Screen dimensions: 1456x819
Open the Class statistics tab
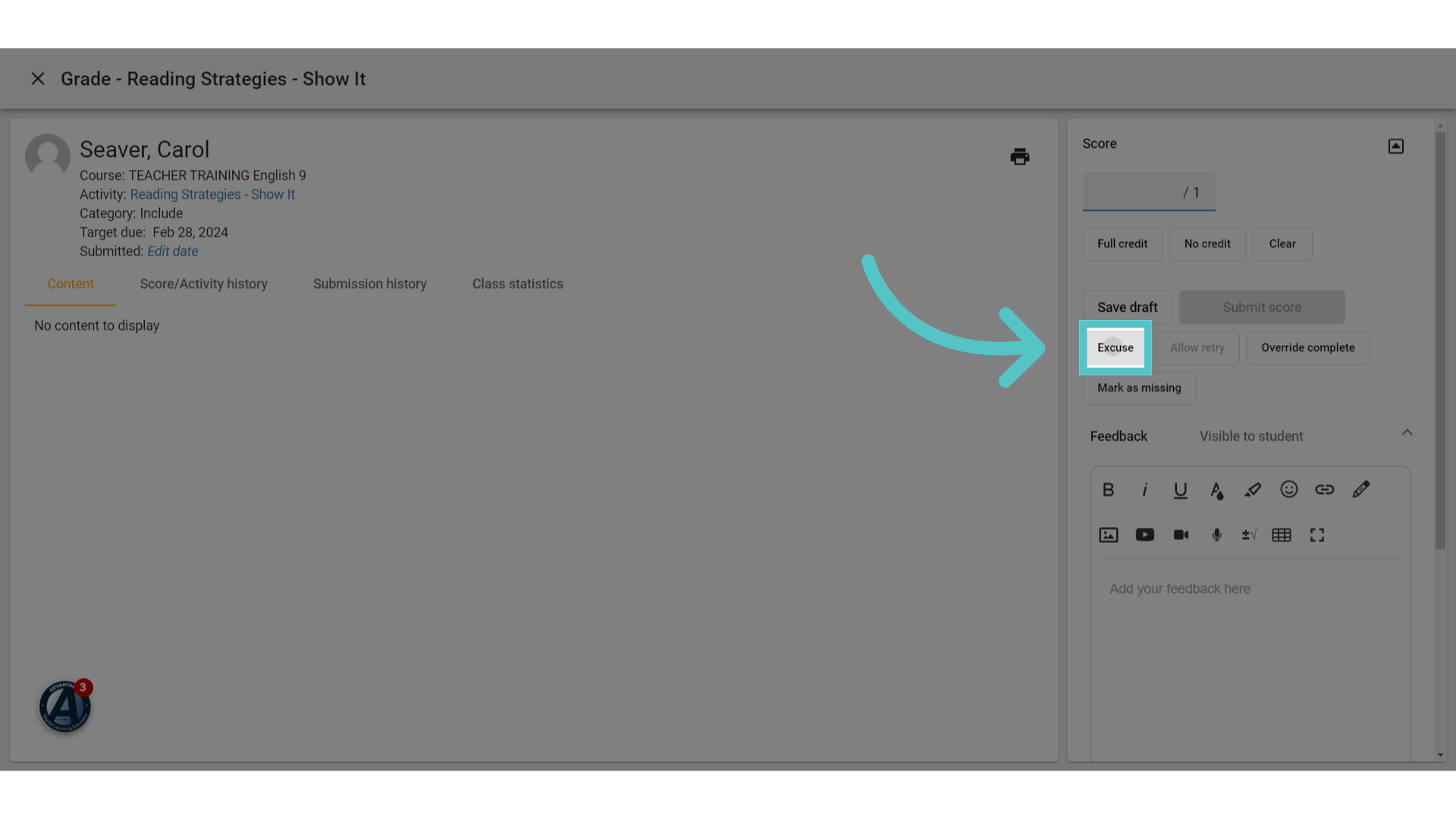click(x=518, y=284)
